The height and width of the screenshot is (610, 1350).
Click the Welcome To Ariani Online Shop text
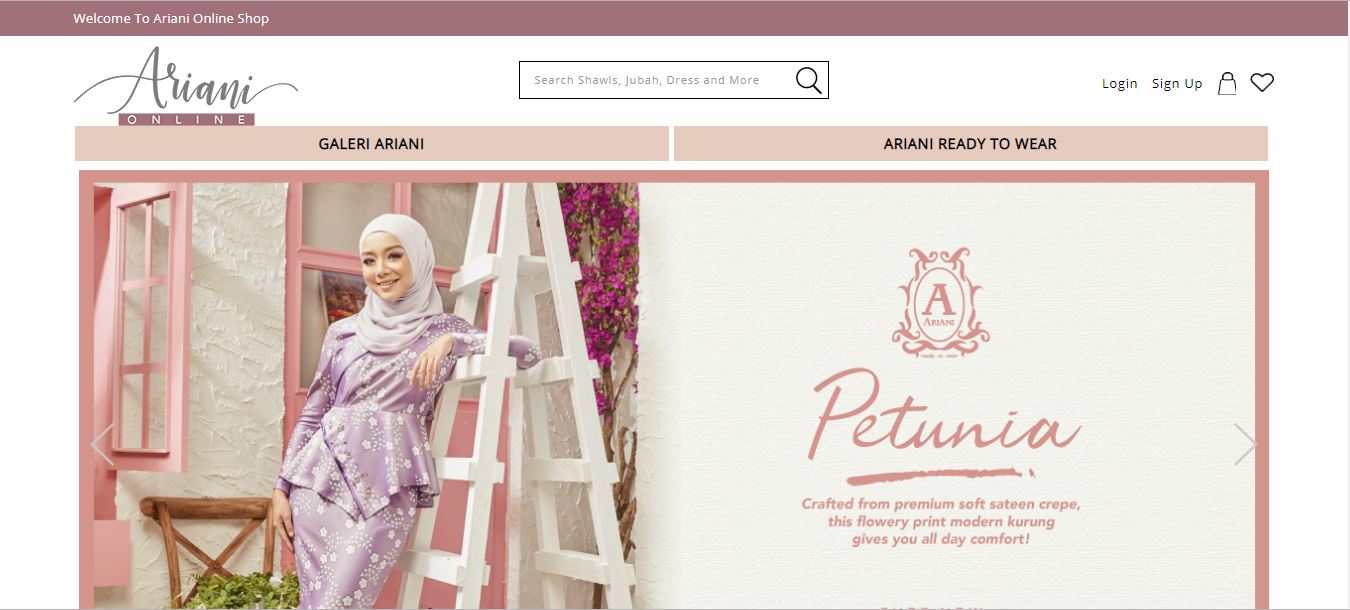[x=171, y=18]
